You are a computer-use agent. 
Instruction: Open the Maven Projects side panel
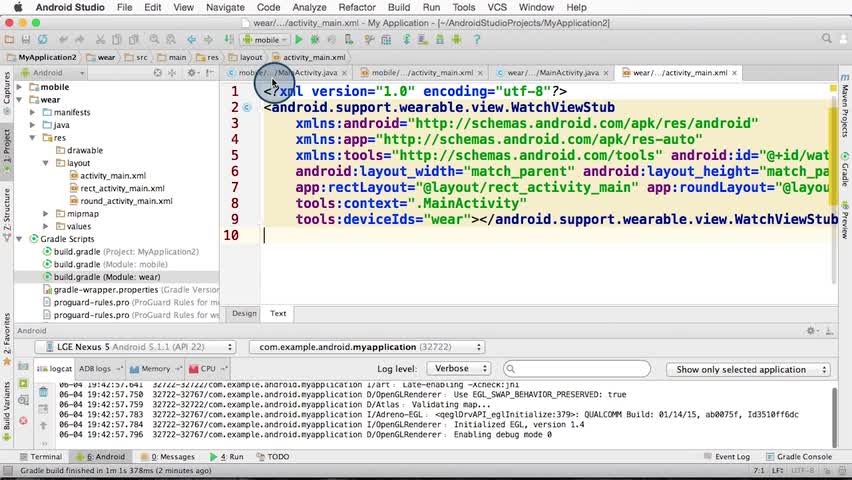click(845, 106)
